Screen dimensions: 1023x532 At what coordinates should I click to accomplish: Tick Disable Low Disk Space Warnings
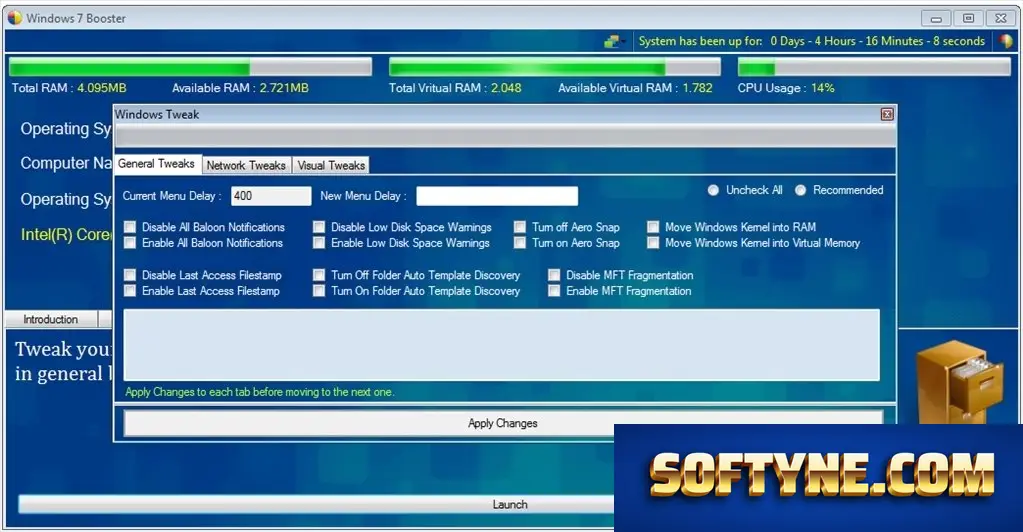tap(318, 227)
